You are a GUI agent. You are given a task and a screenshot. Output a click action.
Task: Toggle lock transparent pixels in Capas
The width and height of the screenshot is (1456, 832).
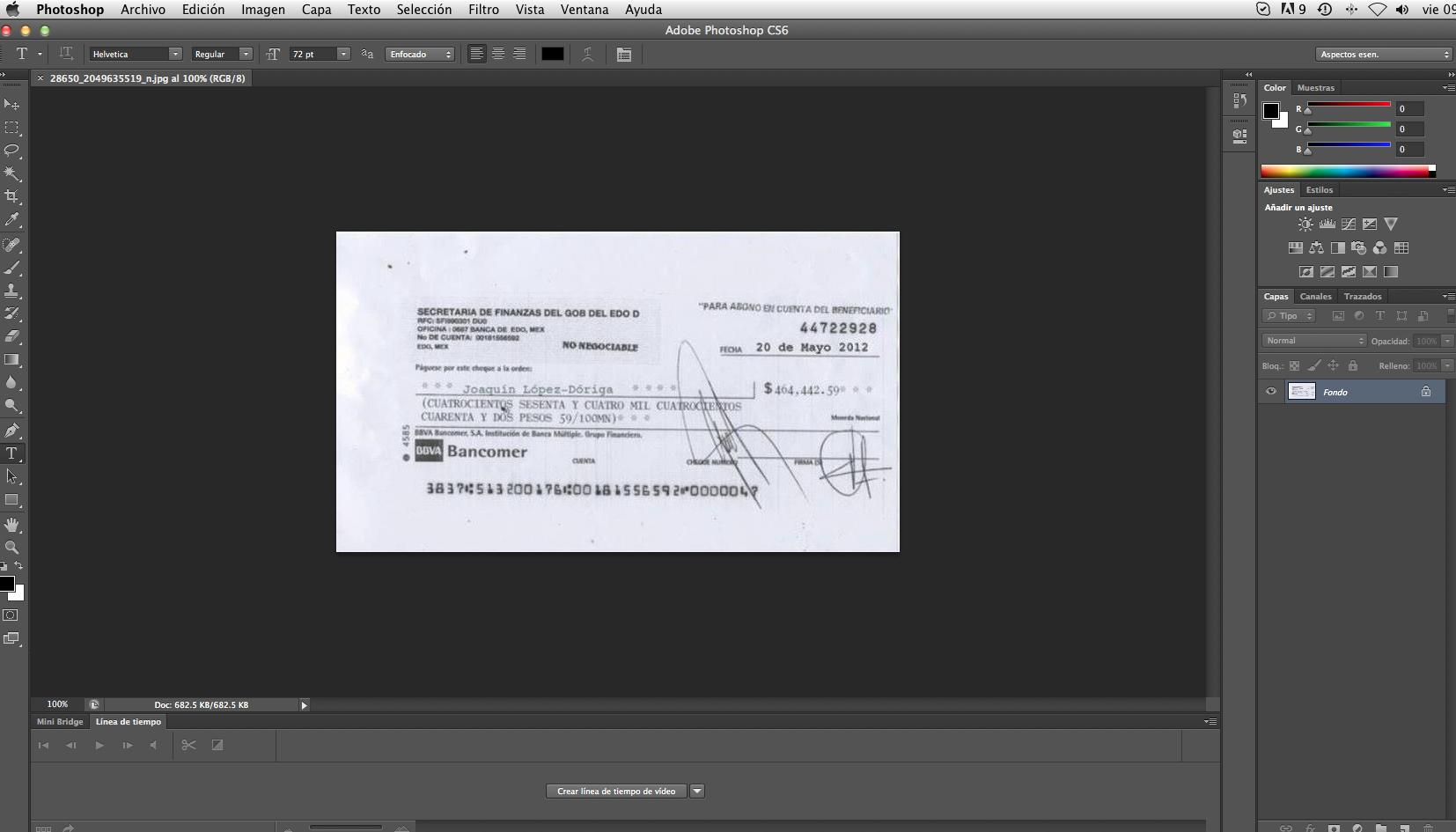pos(1294,365)
